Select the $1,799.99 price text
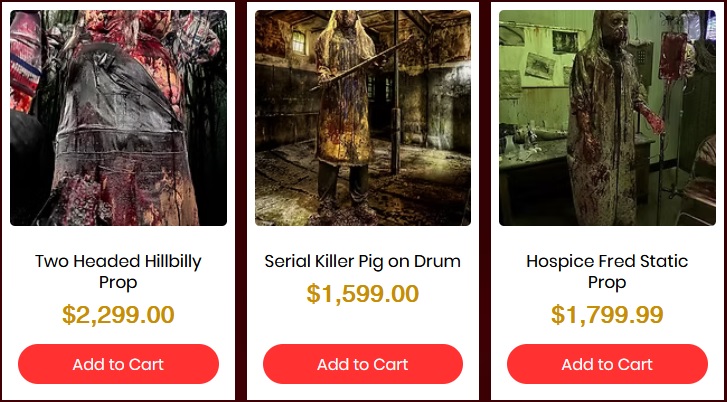 pyautogui.click(x=607, y=315)
